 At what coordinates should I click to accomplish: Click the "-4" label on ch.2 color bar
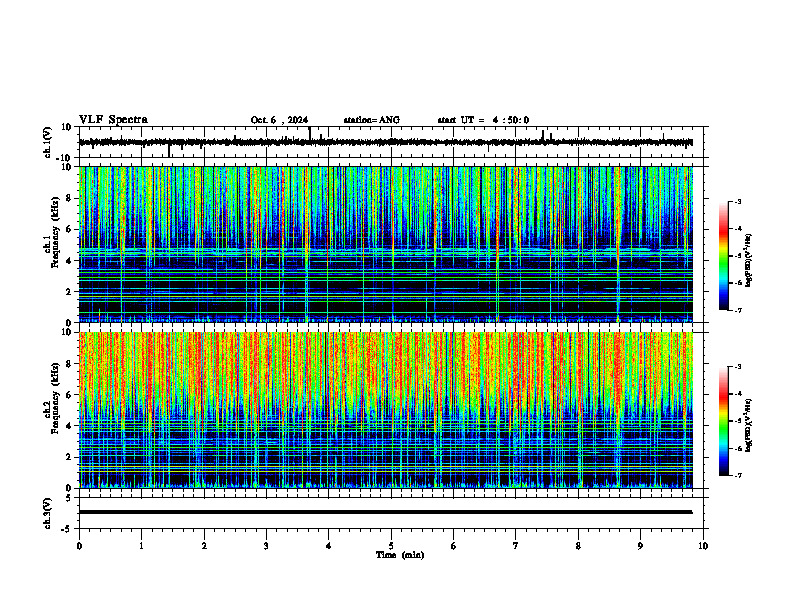737,394
